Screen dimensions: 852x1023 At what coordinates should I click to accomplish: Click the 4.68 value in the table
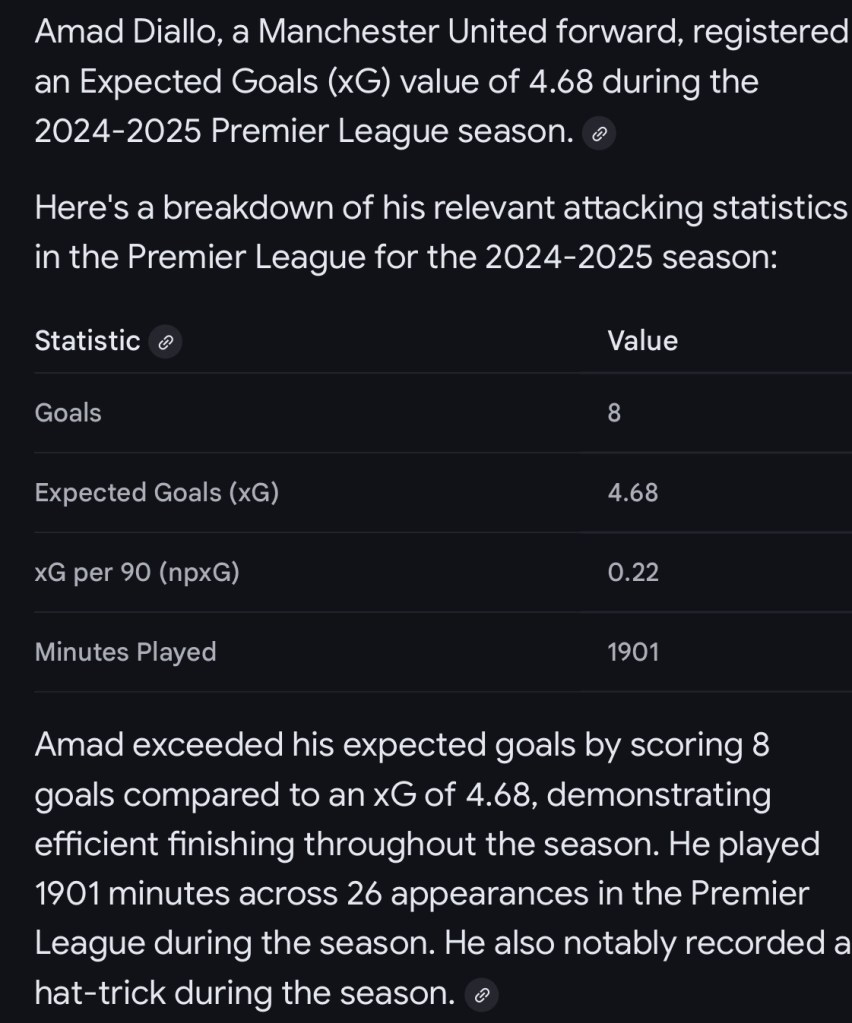coord(632,492)
